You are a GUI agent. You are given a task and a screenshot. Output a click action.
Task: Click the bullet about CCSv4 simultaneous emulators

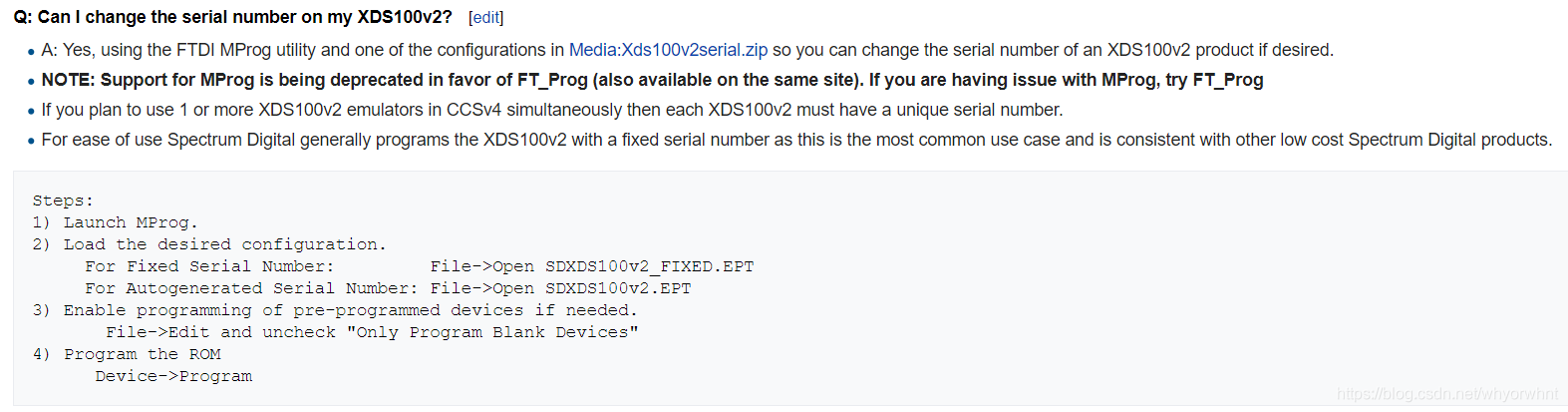point(551,110)
